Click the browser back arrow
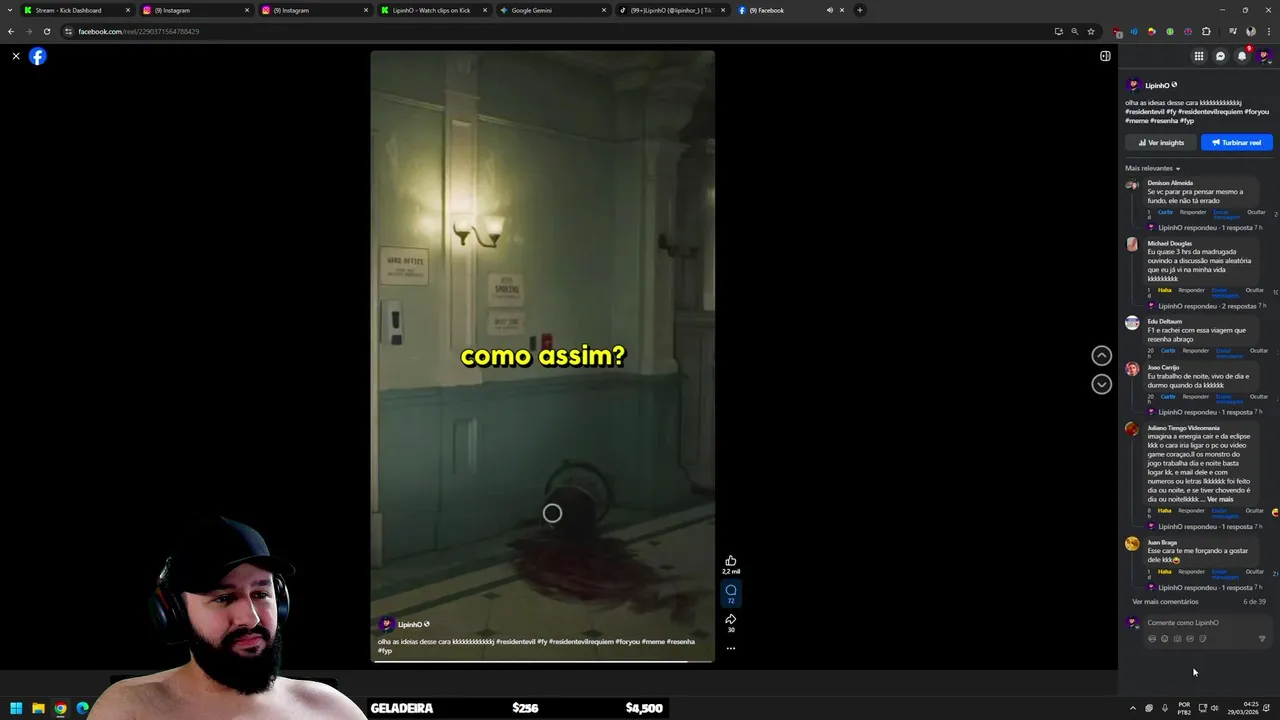Viewport: 1280px width, 720px height. [11, 31]
